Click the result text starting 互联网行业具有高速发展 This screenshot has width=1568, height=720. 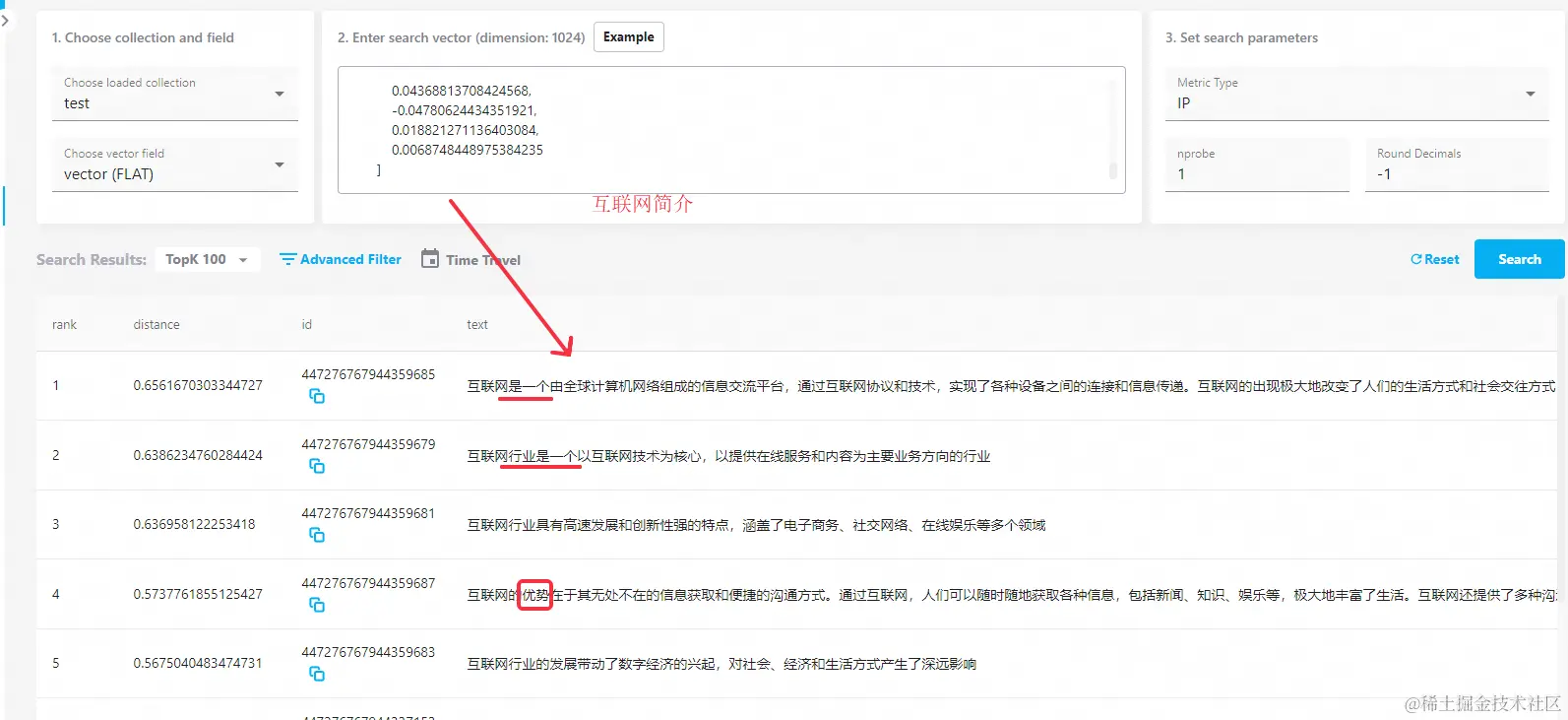pos(756,525)
